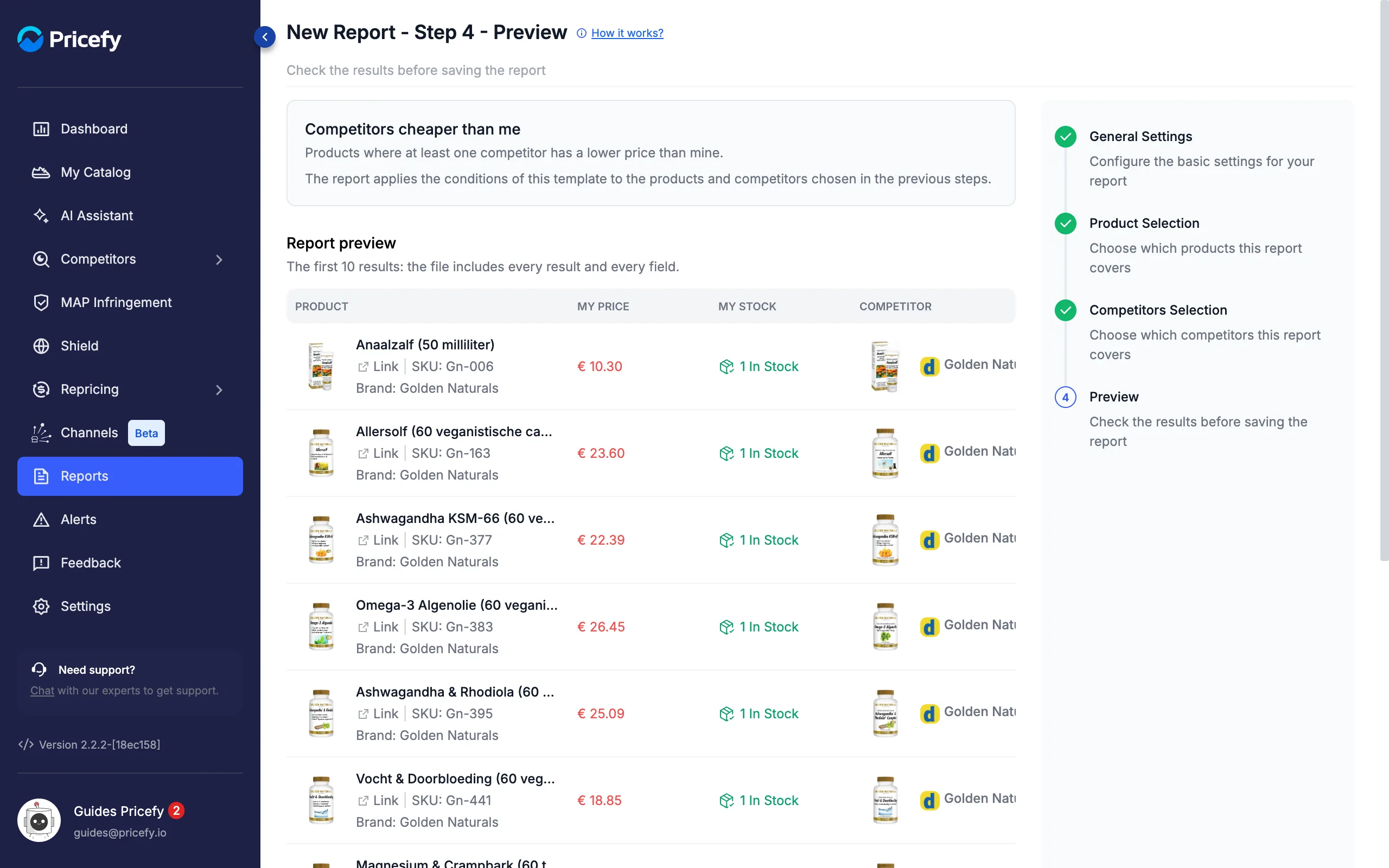Screen dimensions: 1389x868
Task: Open the How it works? link
Action: [627, 33]
